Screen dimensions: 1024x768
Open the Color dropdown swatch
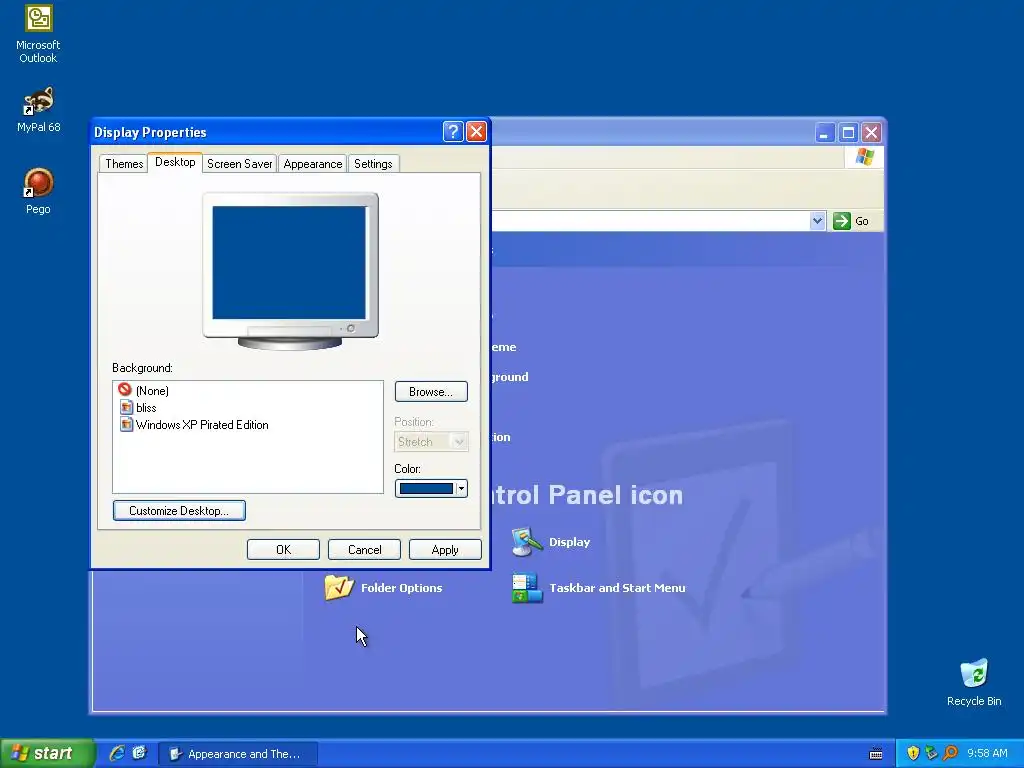tap(431, 488)
